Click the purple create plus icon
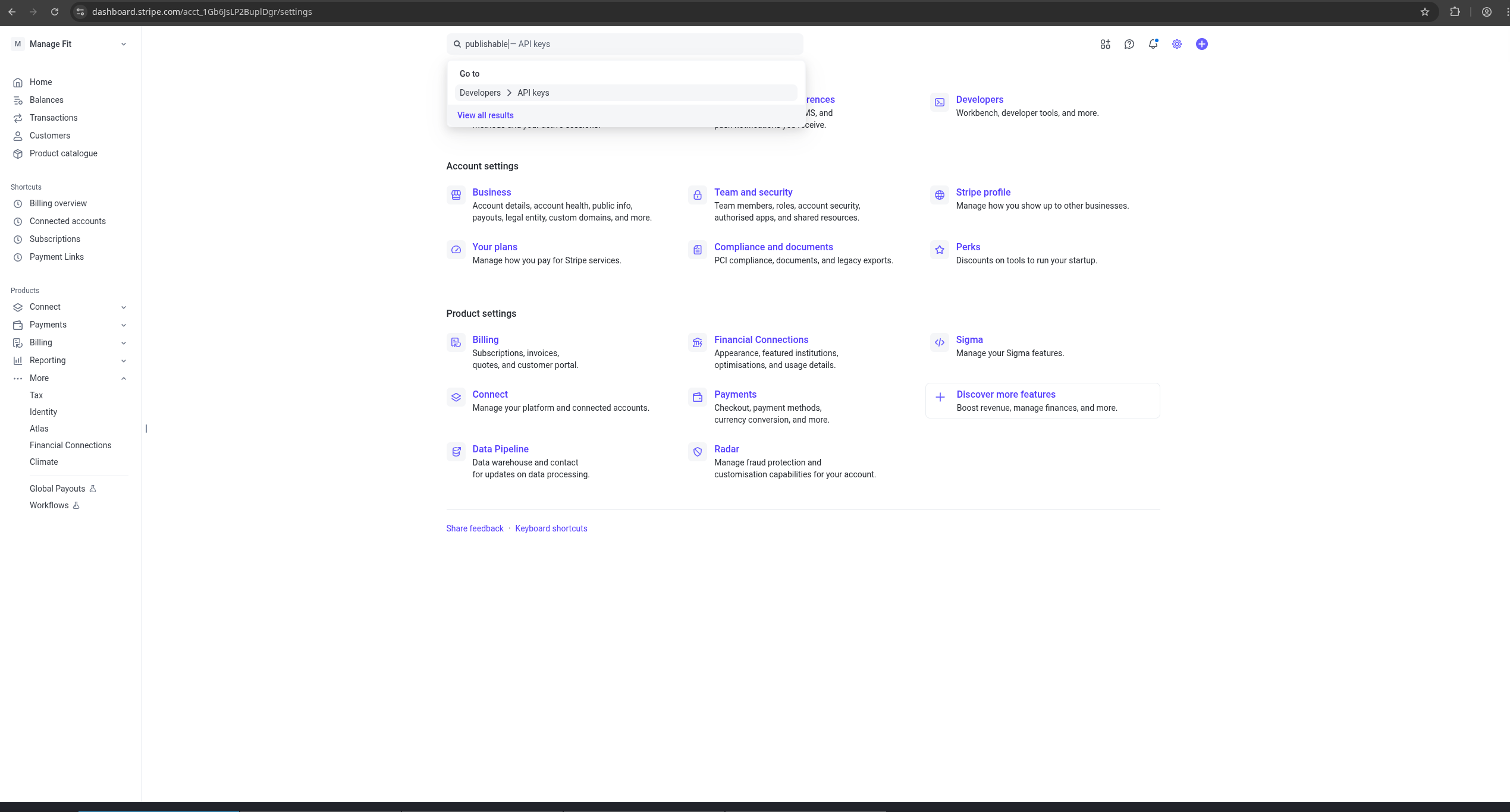1510x812 pixels. point(1201,44)
